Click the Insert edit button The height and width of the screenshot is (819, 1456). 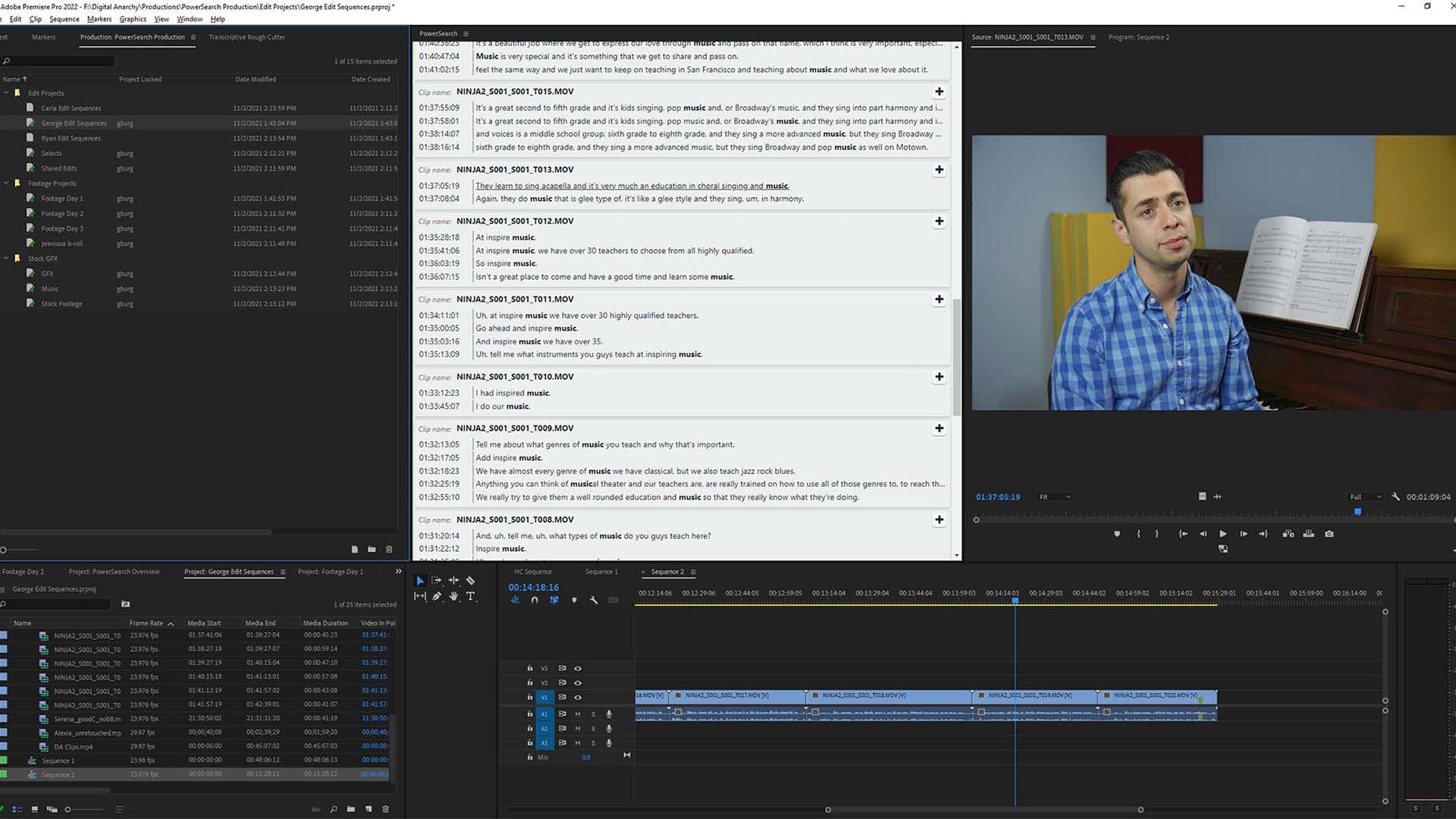[1288, 534]
